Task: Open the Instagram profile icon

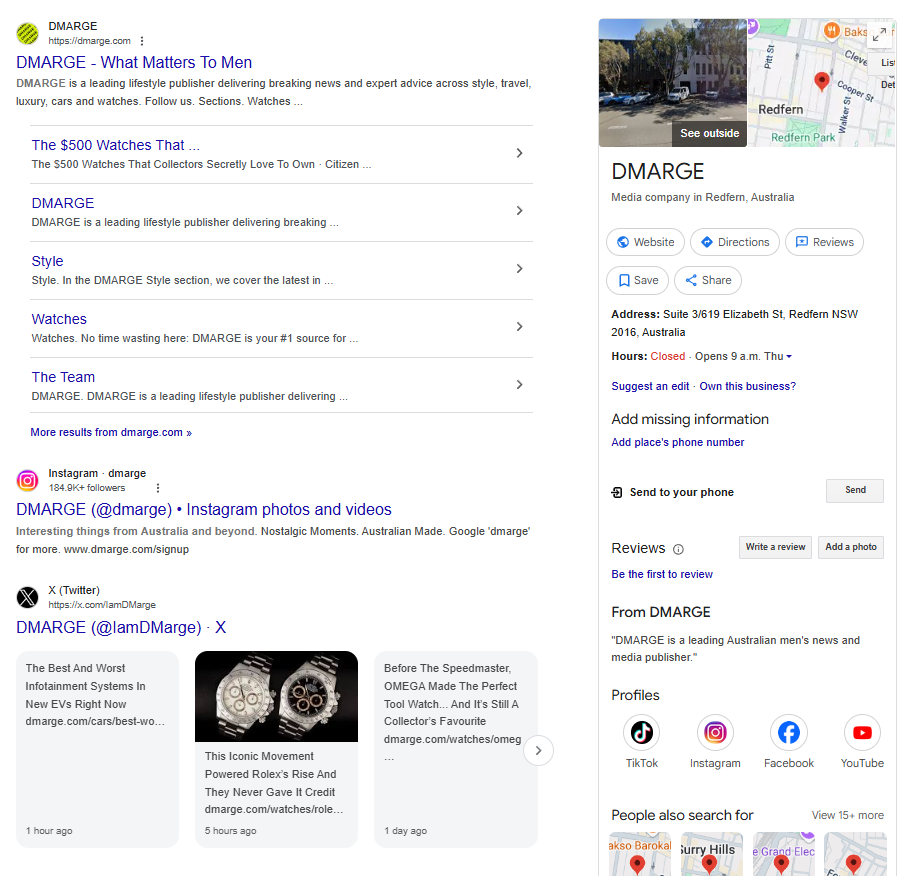Action: click(715, 733)
